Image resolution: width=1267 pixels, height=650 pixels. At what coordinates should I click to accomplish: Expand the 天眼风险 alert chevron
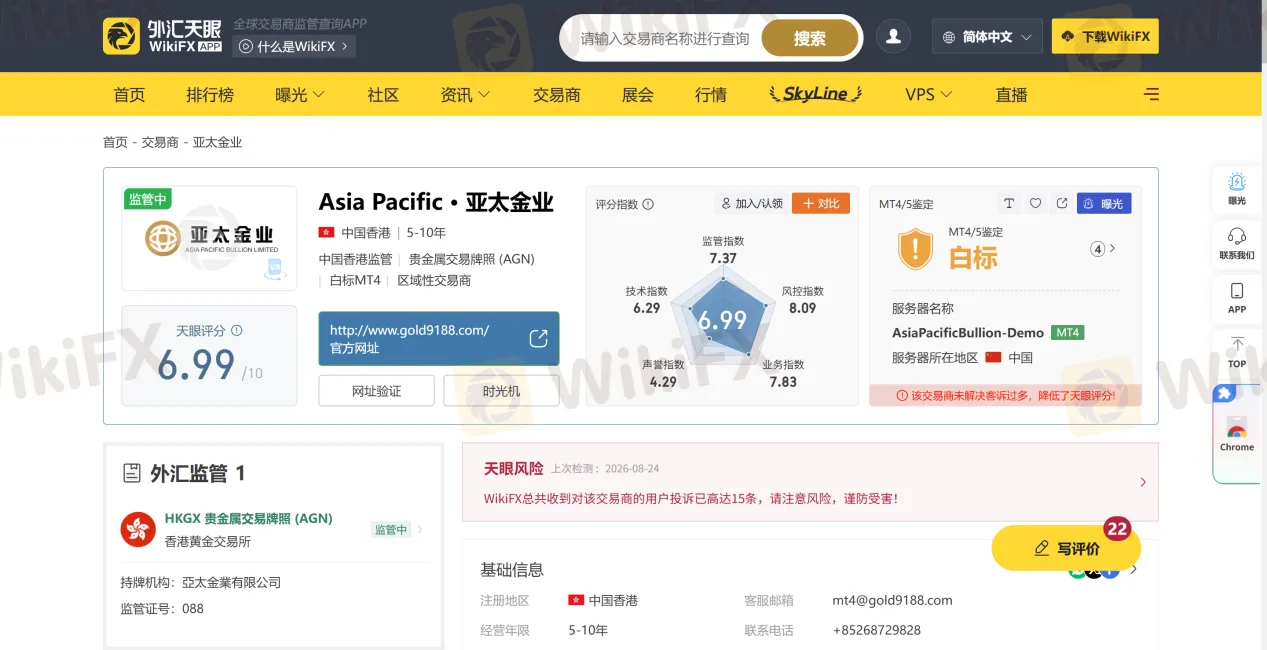click(x=1143, y=482)
